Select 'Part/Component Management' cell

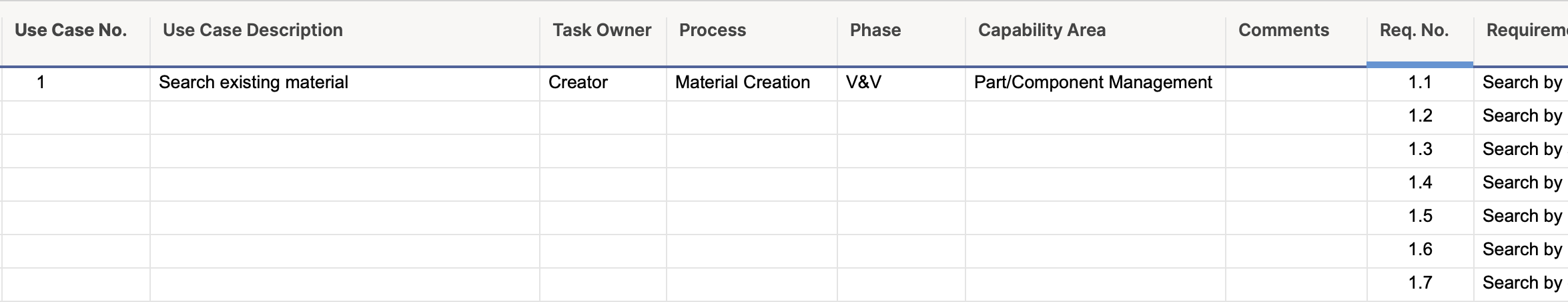click(x=1096, y=84)
